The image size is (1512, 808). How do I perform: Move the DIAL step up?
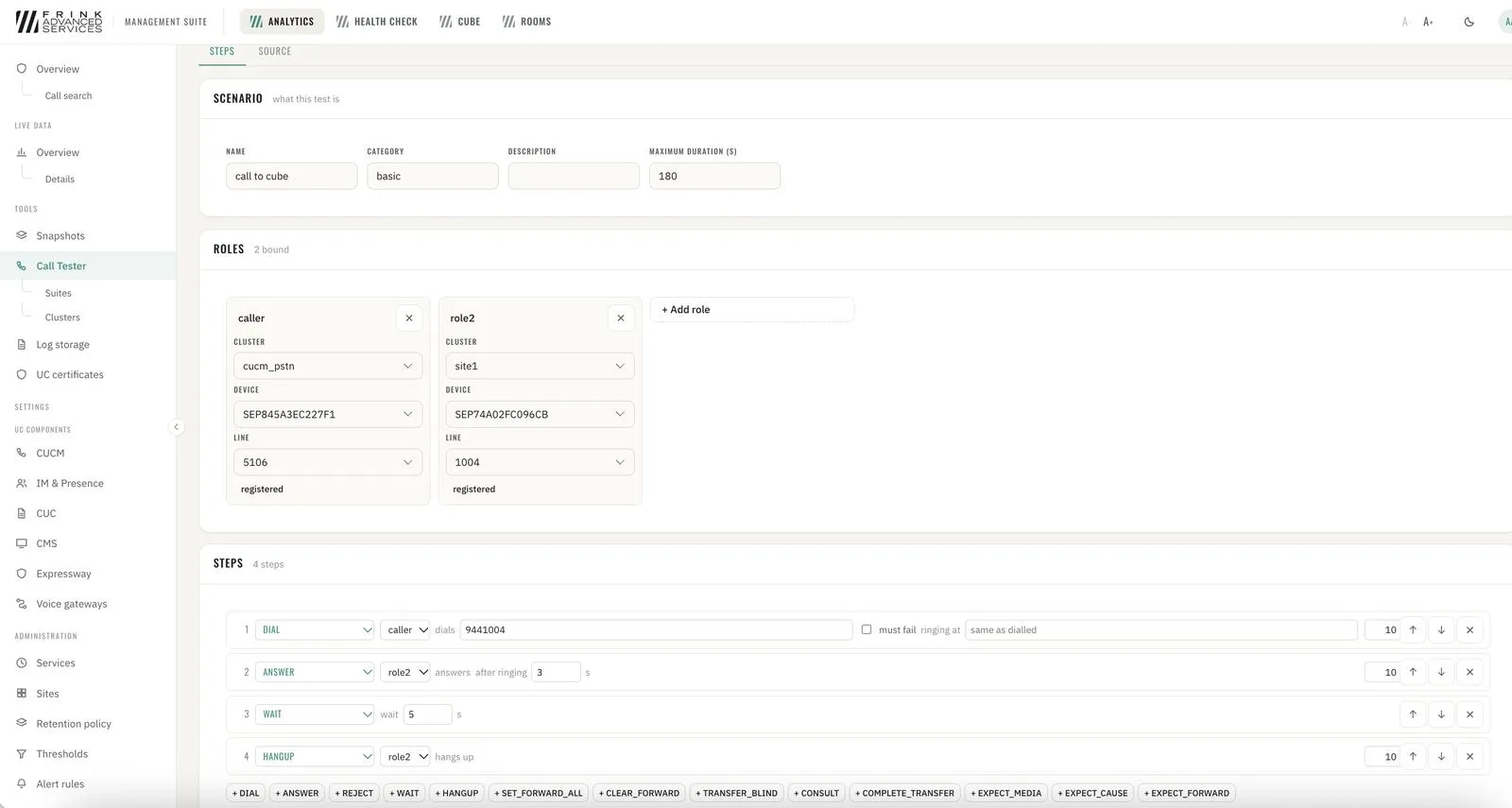coord(1413,630)
